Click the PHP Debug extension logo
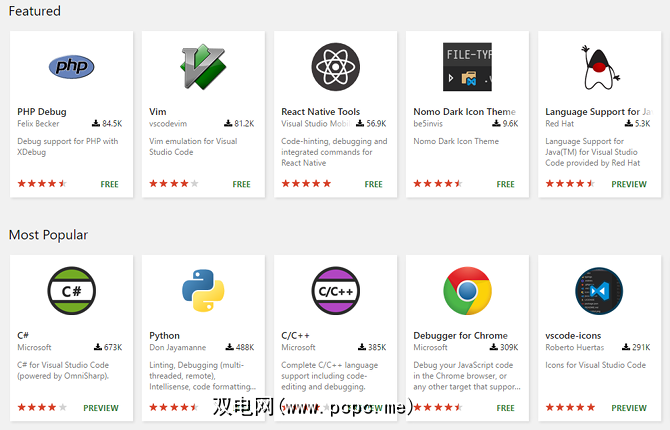This screenshot has height=430, width=670. 71,67
